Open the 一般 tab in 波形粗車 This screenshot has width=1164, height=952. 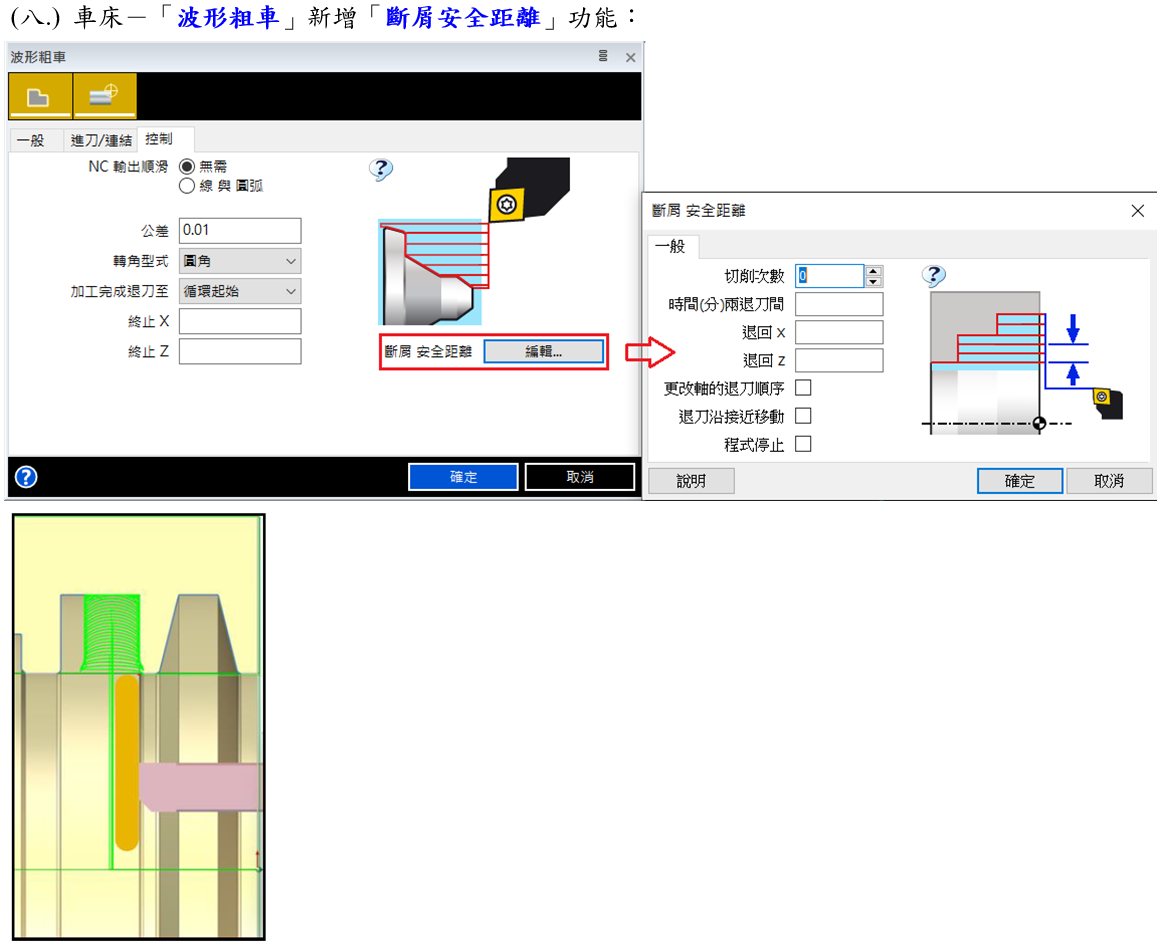[x=31, y=141]
